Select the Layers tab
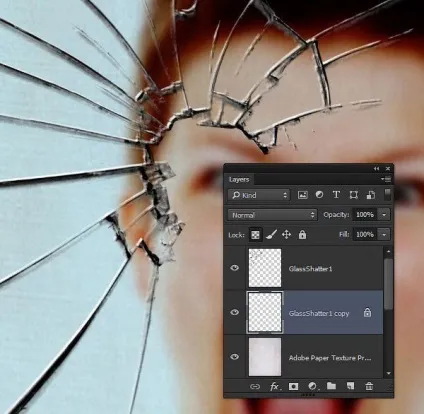 click(239, 180)
